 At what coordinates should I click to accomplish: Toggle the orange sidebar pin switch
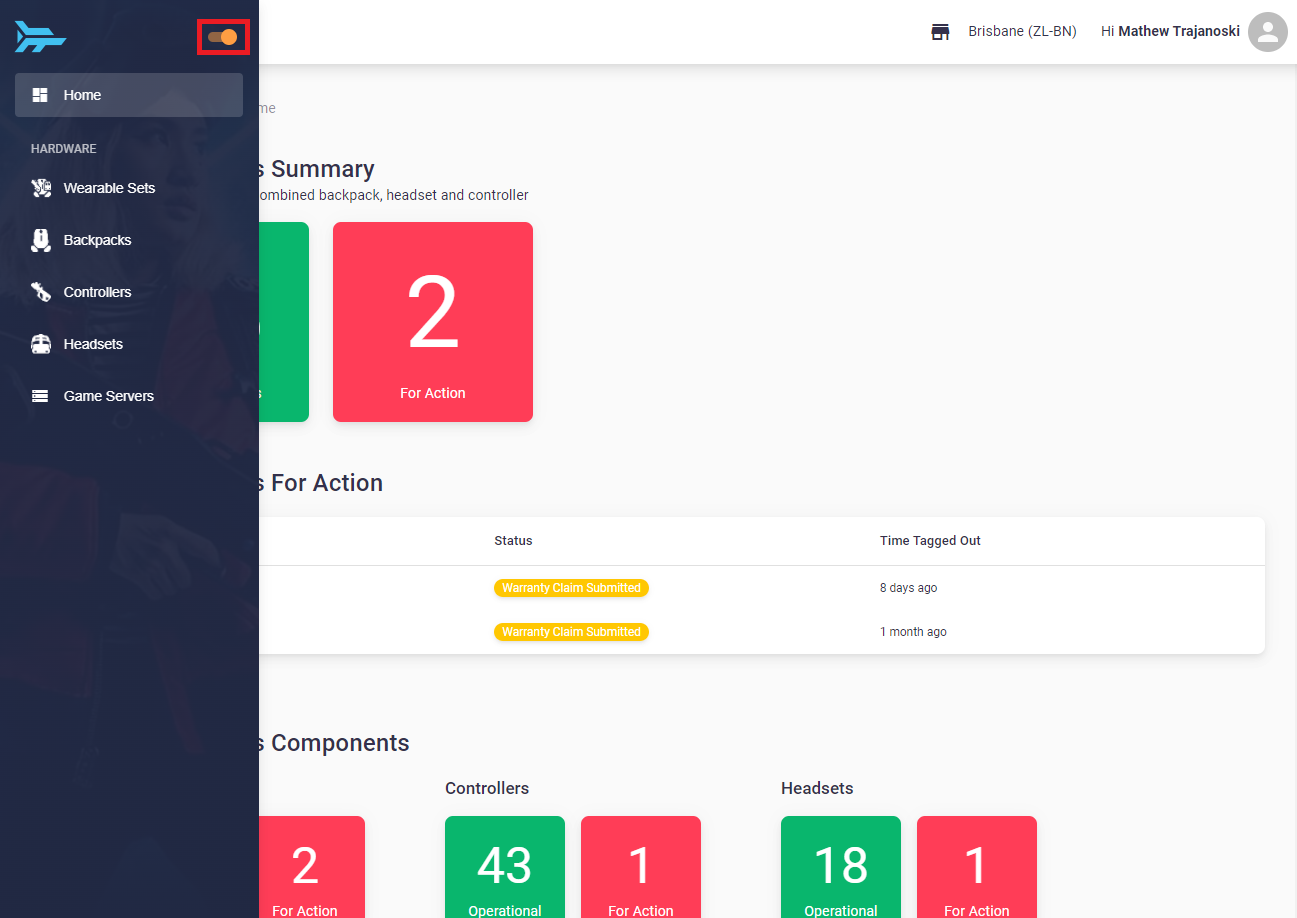tap(223, 37)
